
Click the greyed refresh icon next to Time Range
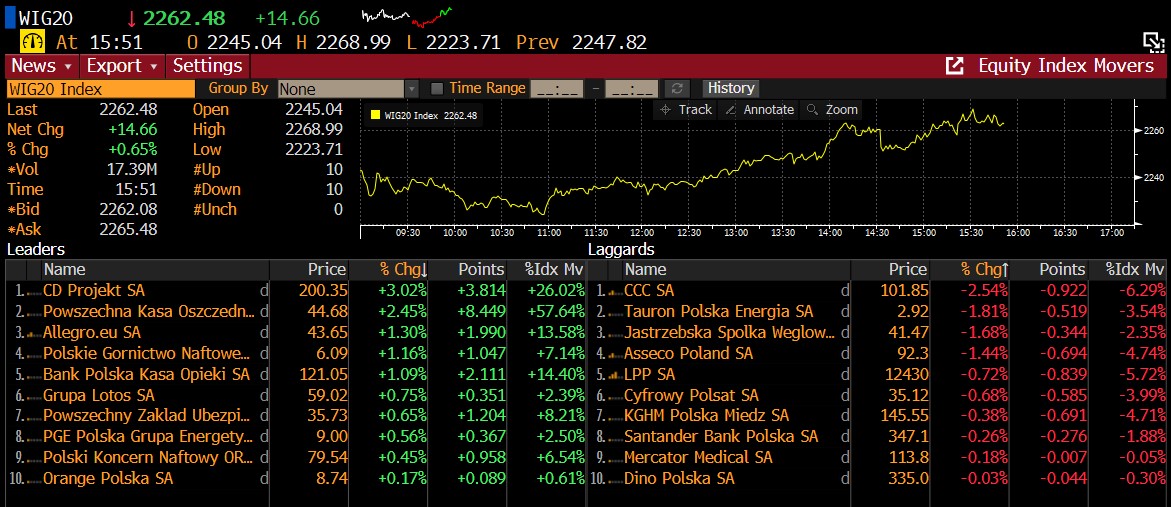(x=677, y=88)
